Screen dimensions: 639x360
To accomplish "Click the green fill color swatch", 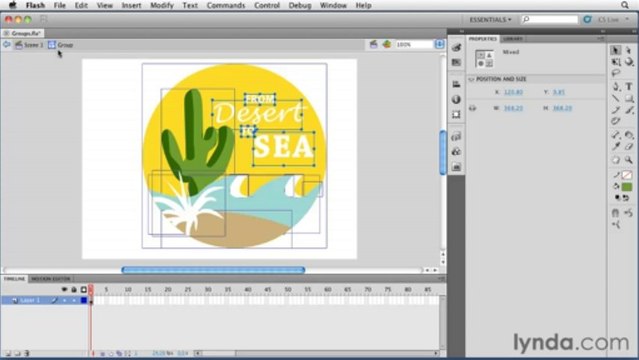I will pos(627,187).
